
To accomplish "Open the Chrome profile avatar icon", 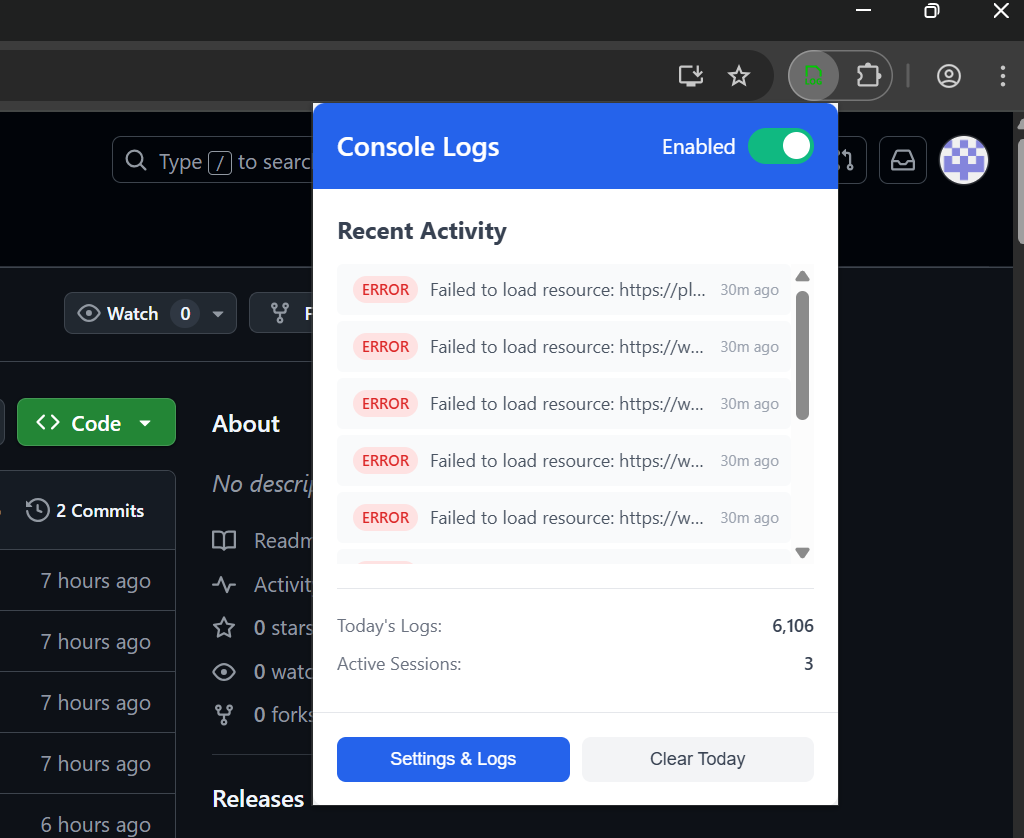I will point(948,76).
